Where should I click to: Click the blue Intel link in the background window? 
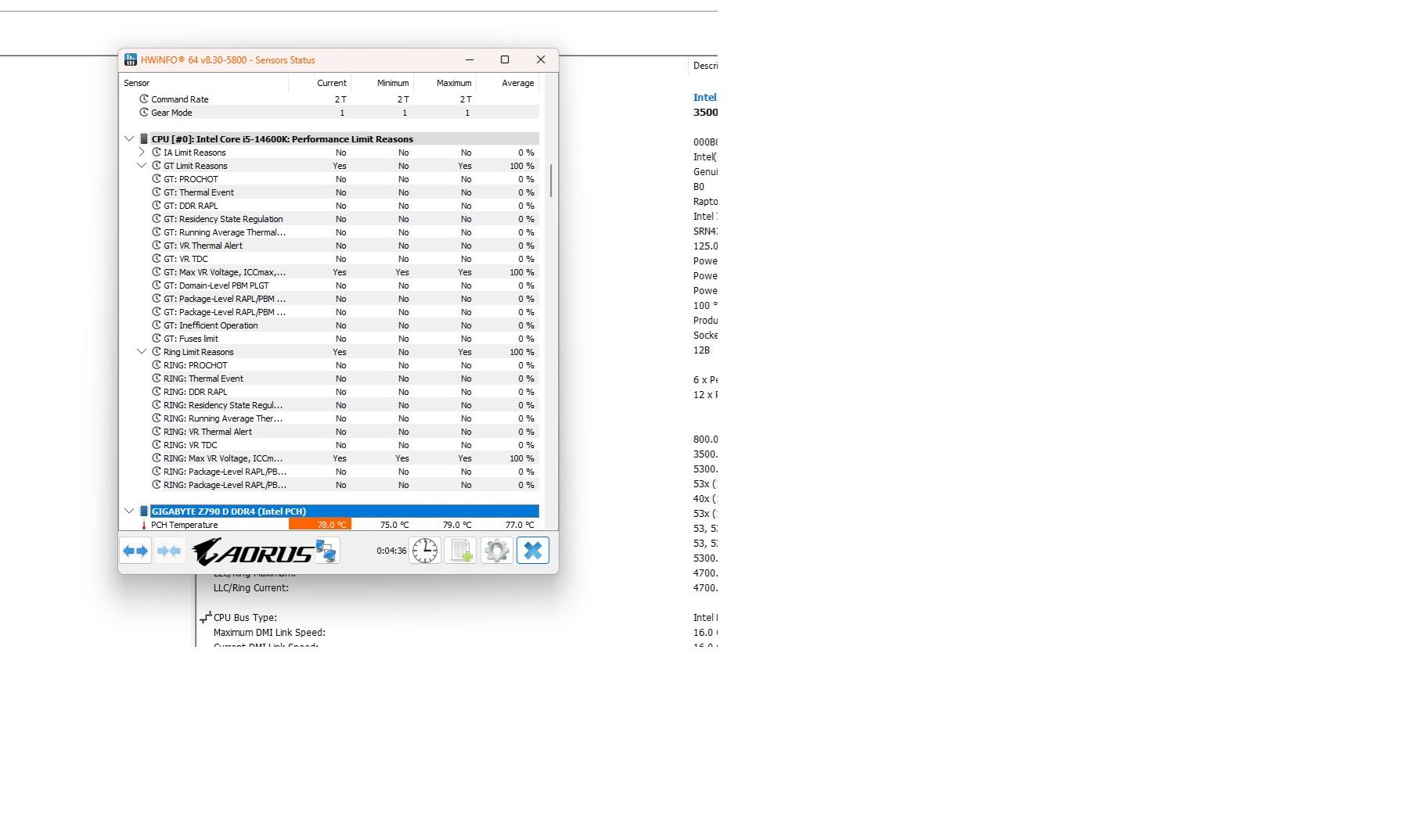(705, 98)
